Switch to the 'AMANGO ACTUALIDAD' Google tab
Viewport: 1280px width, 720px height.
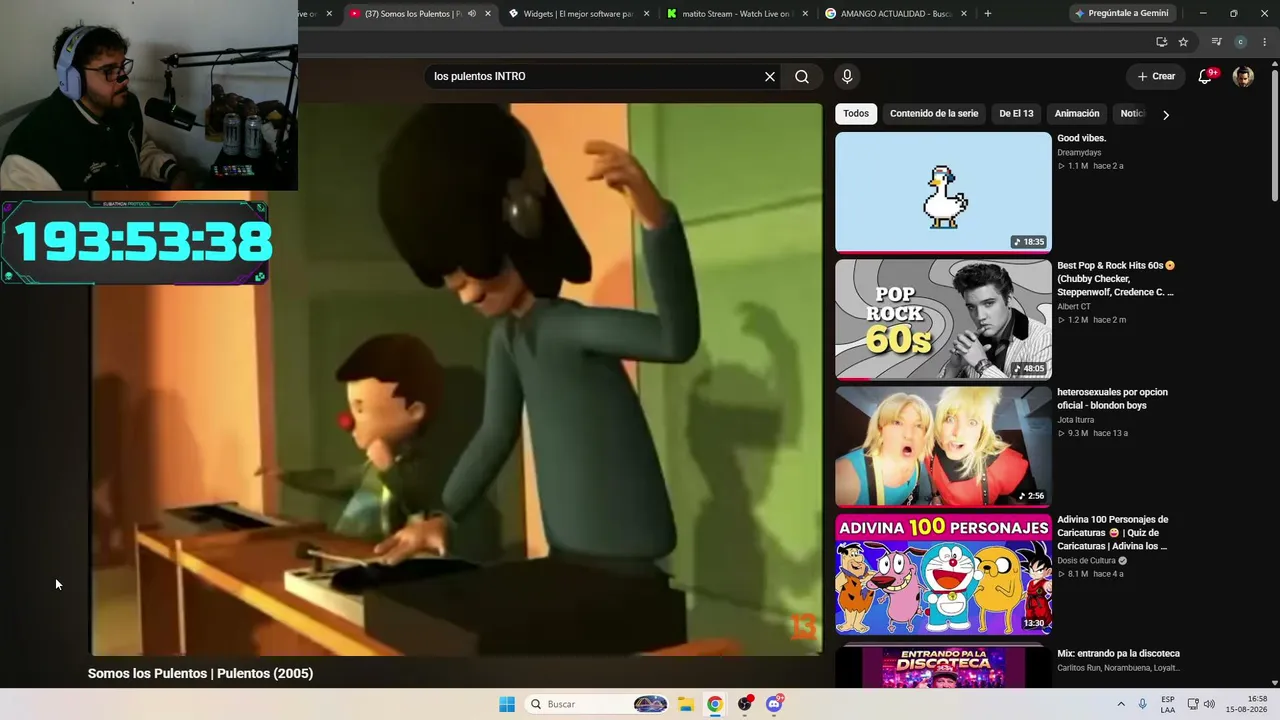896,14
